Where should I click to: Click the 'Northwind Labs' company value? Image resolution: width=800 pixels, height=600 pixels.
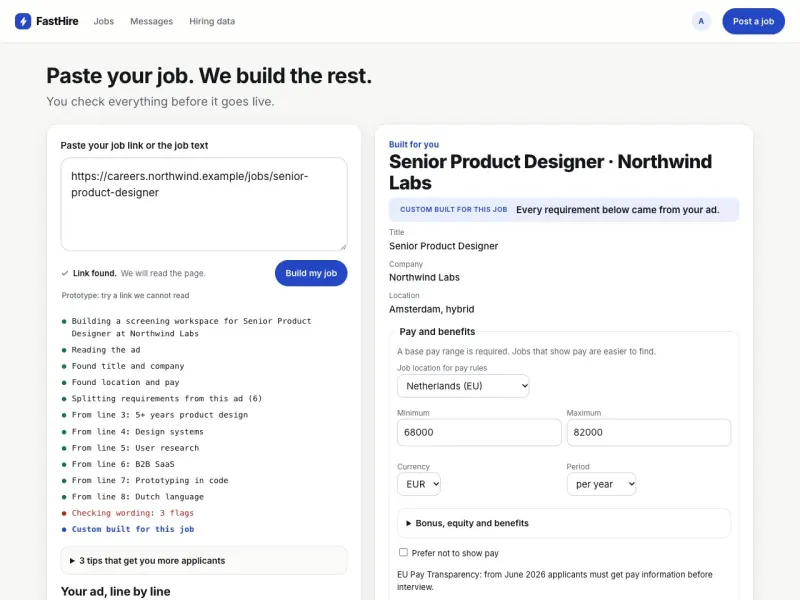point(424,278)
